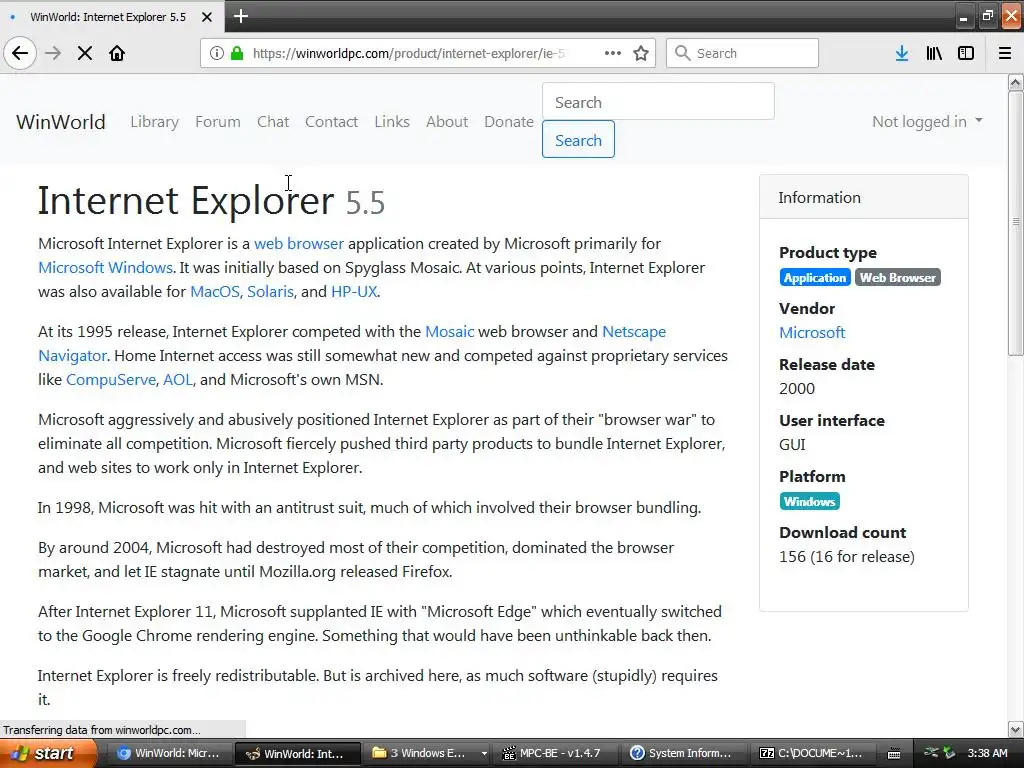Open the Firefox hamburger menu

click(1005, 53)
